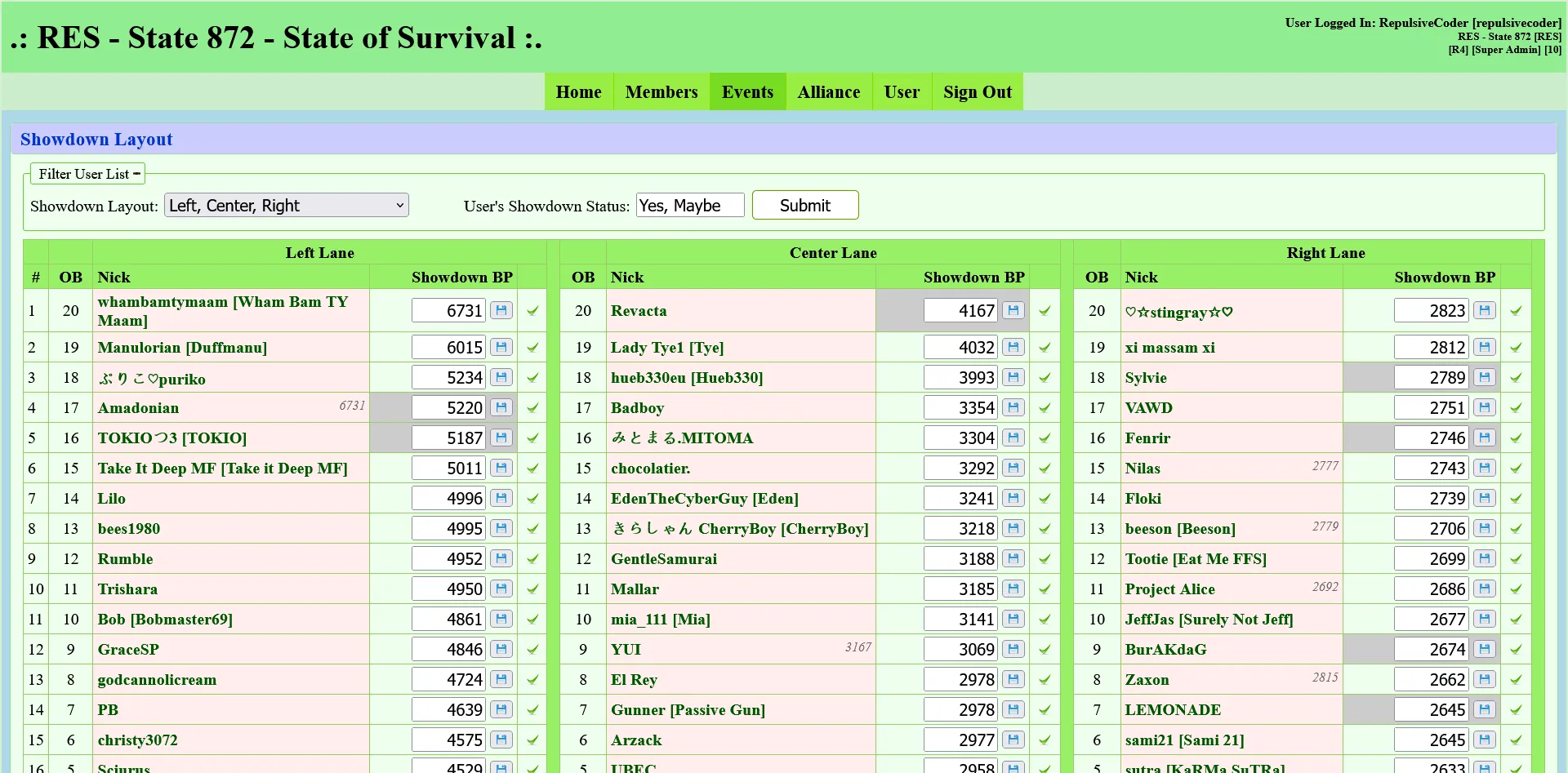The image size is (1568, 773).
Task: Click the checkmark icon for Trishara row
Action: [532, 589]
